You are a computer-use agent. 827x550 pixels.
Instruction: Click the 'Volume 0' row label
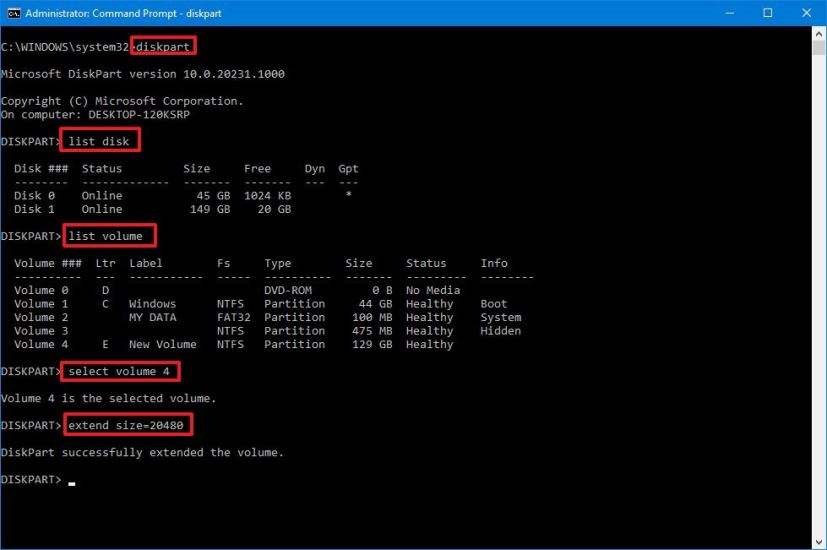(41, 290)
